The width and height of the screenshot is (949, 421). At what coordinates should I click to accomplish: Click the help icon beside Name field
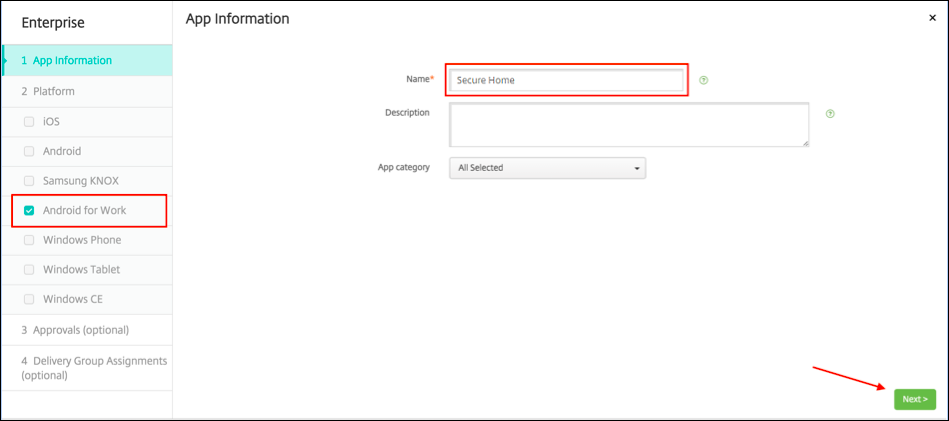coord(704,80)
